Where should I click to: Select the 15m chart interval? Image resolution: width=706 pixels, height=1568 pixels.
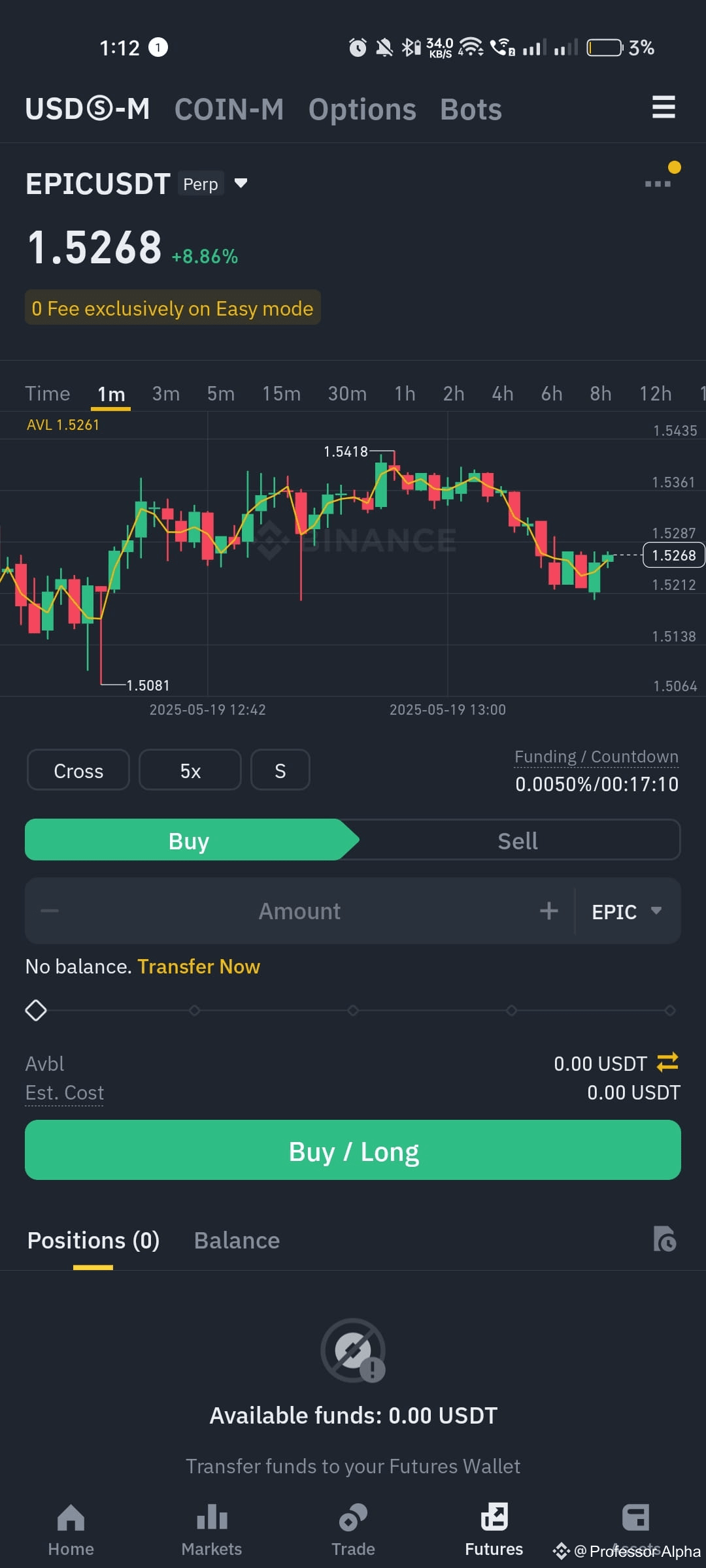[x=281, y=393]
